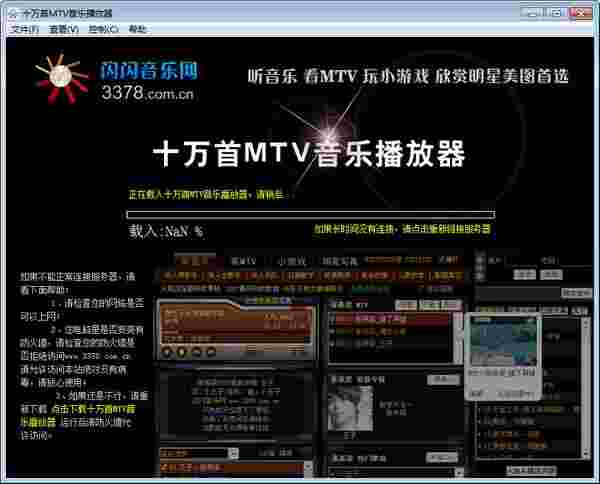The height and width of the screenshot is (484, 600).
Task: Click the gray button beside the album heading
Action: 443,380
